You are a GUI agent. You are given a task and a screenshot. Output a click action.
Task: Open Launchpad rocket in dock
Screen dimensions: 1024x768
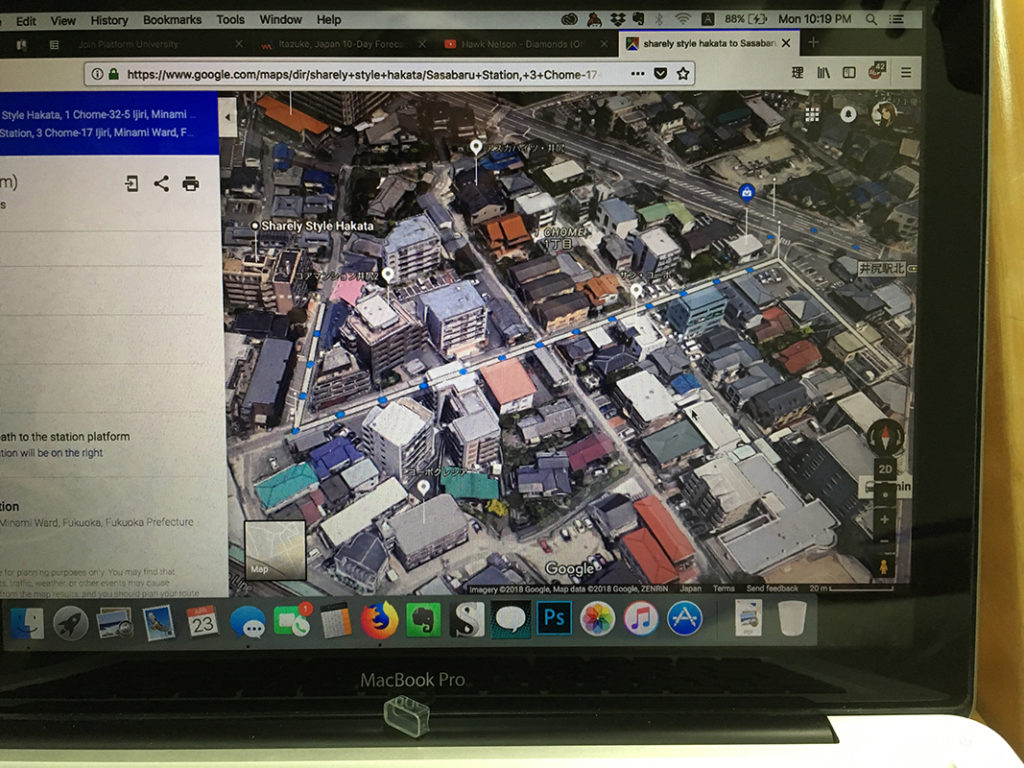[71, 622]
